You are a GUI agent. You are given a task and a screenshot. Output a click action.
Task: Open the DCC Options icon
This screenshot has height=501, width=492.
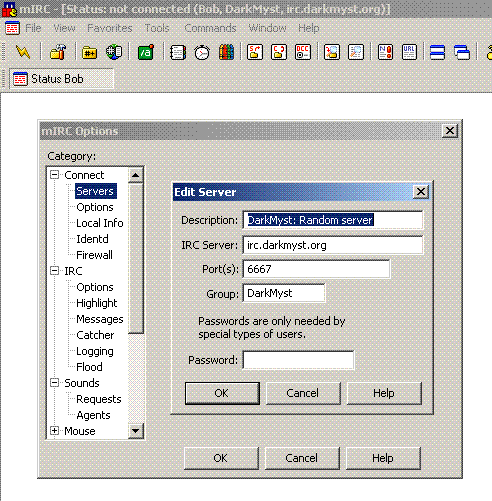303,52
